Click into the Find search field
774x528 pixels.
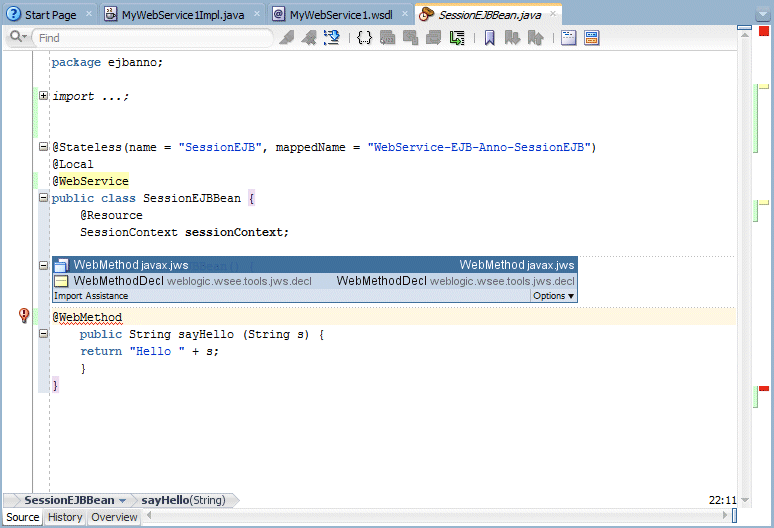[152, 38]
